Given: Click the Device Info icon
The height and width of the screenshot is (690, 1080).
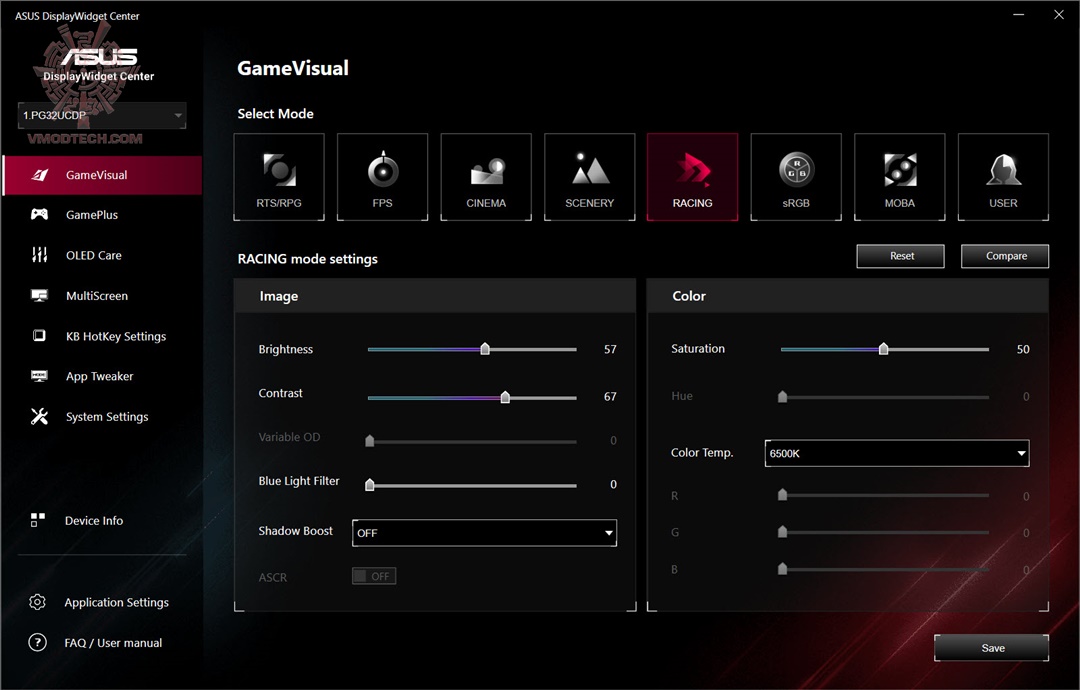Looking at the screenshot, I should click(x=38, y=520).
